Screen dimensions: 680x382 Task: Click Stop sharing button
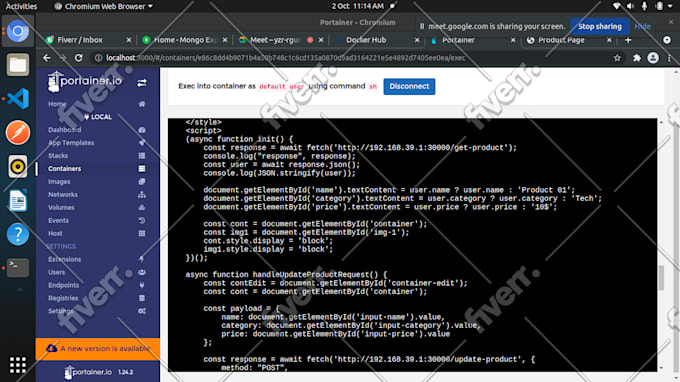tap(600, 26)
